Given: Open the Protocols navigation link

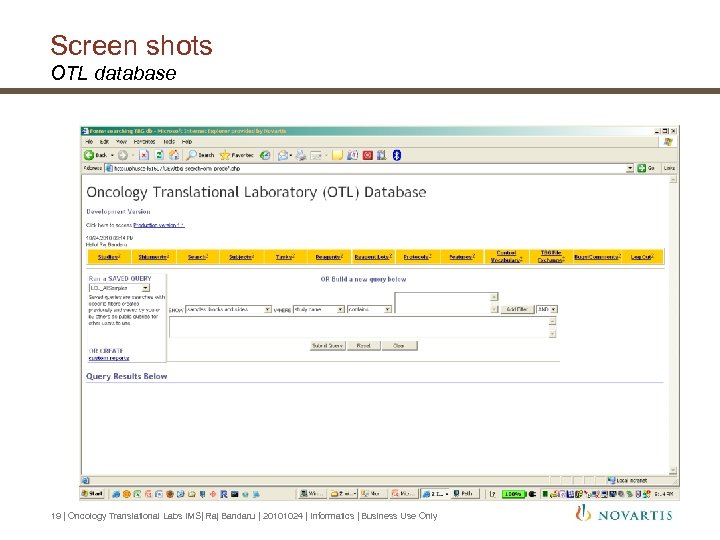Looking at the screenshot, I should 417,257.
